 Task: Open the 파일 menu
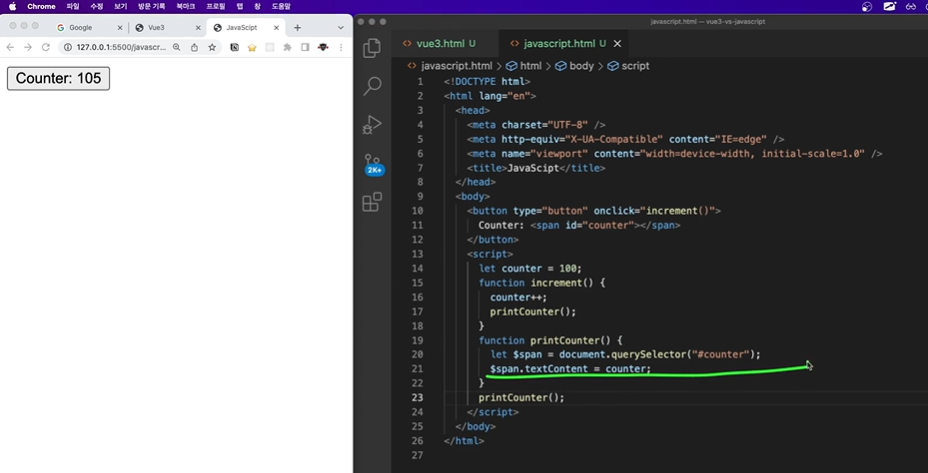point(73,7)
